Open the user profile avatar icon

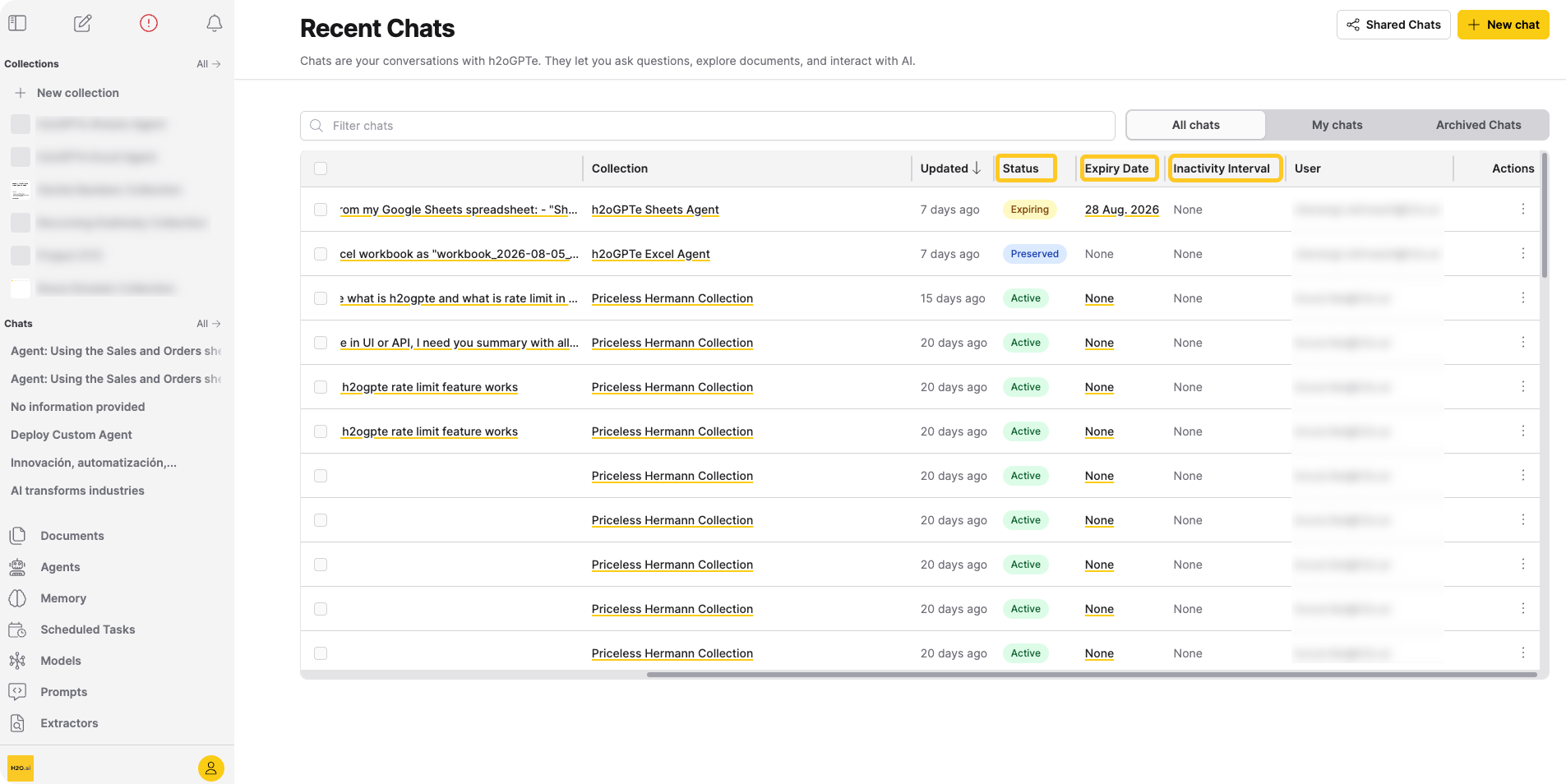tap(211, 768)
